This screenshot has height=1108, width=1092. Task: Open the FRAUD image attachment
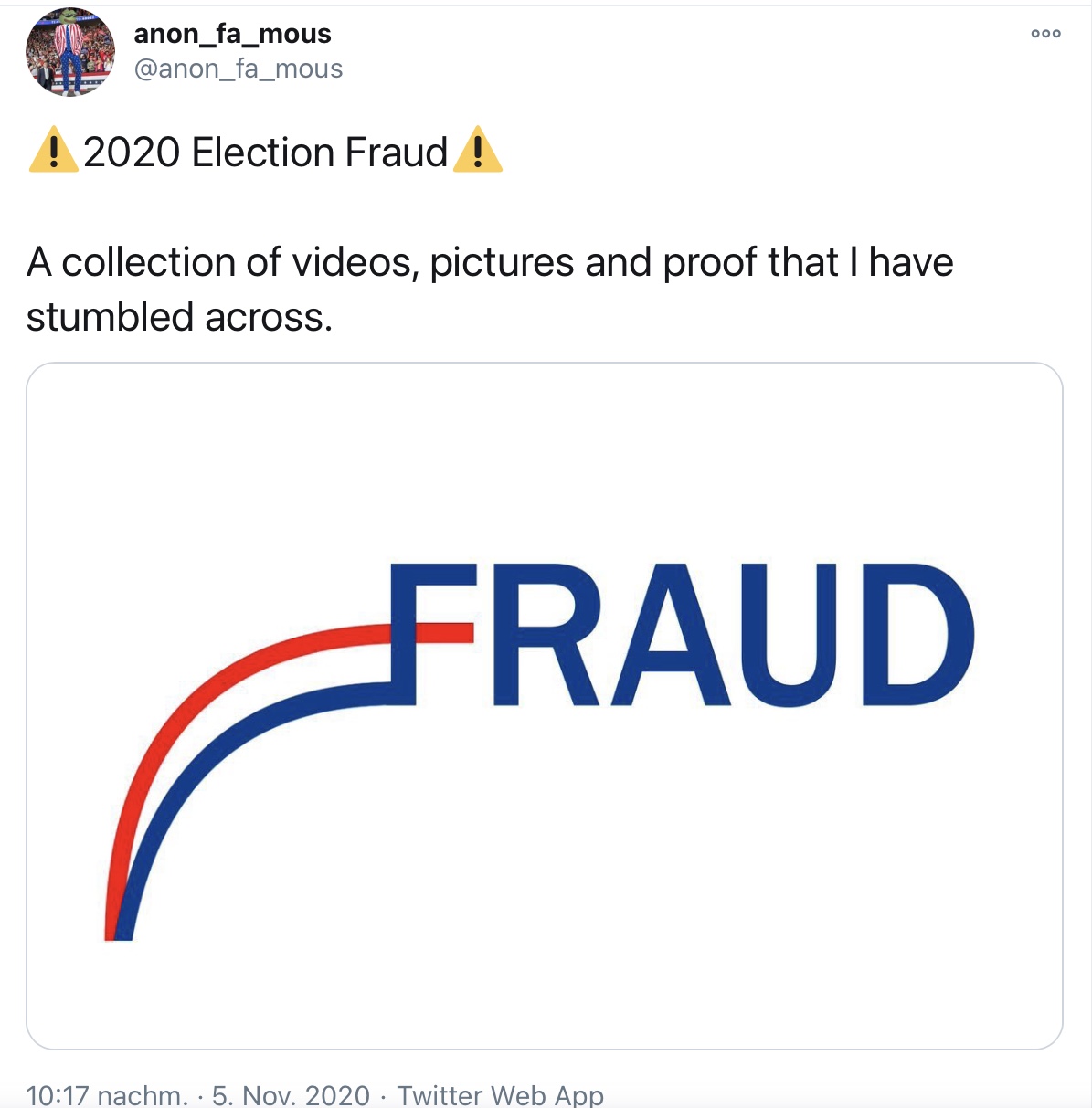click(545, 706)
